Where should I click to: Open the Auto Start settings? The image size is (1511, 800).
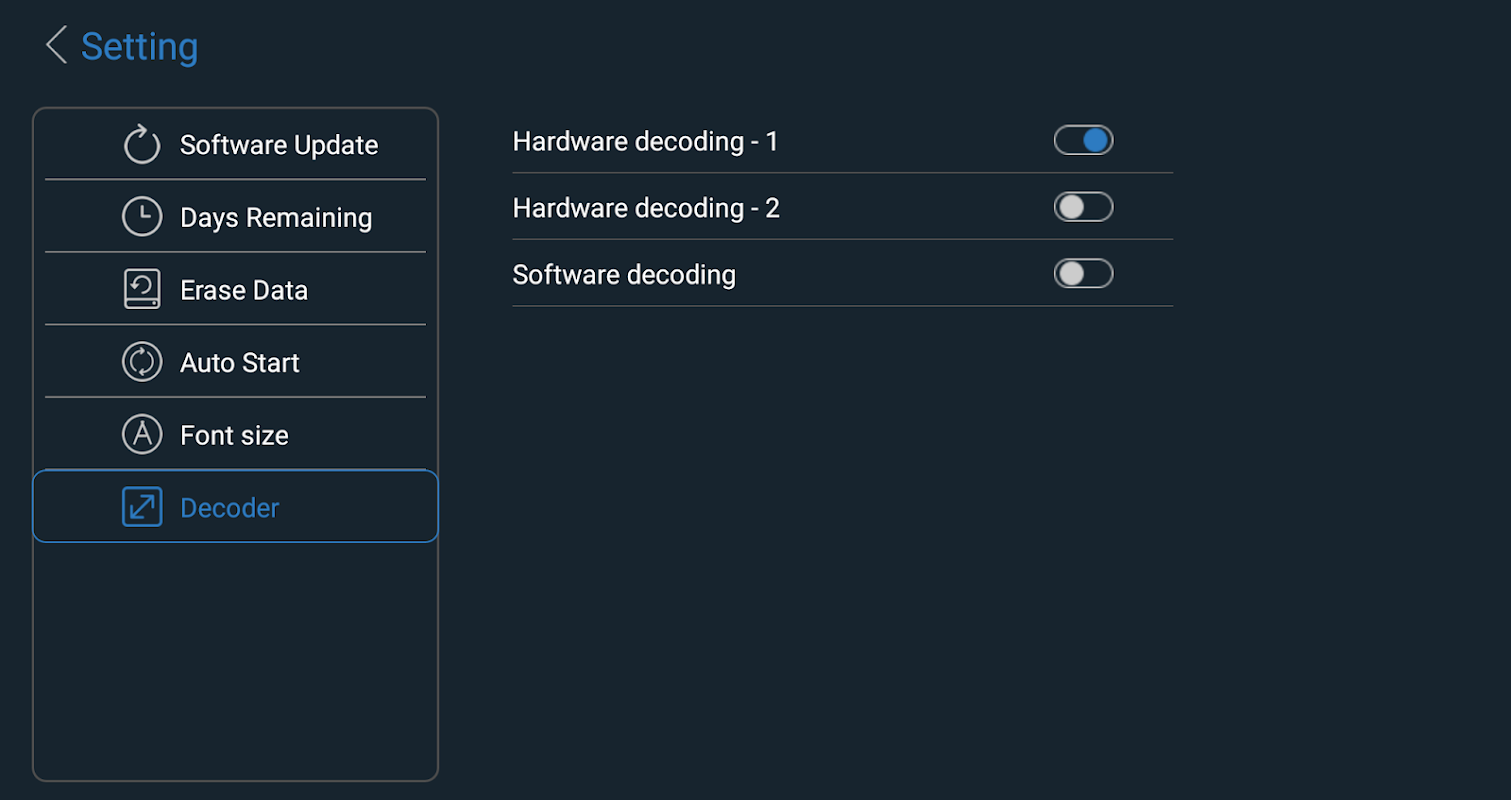tap(239, 363)
